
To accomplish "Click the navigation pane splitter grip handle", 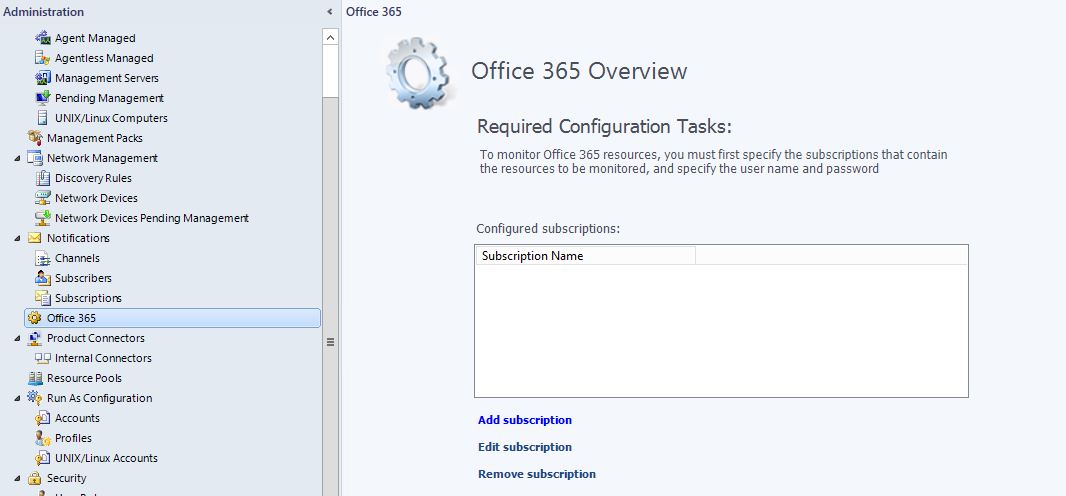I will pyautogui.click(x=330, y=342).
